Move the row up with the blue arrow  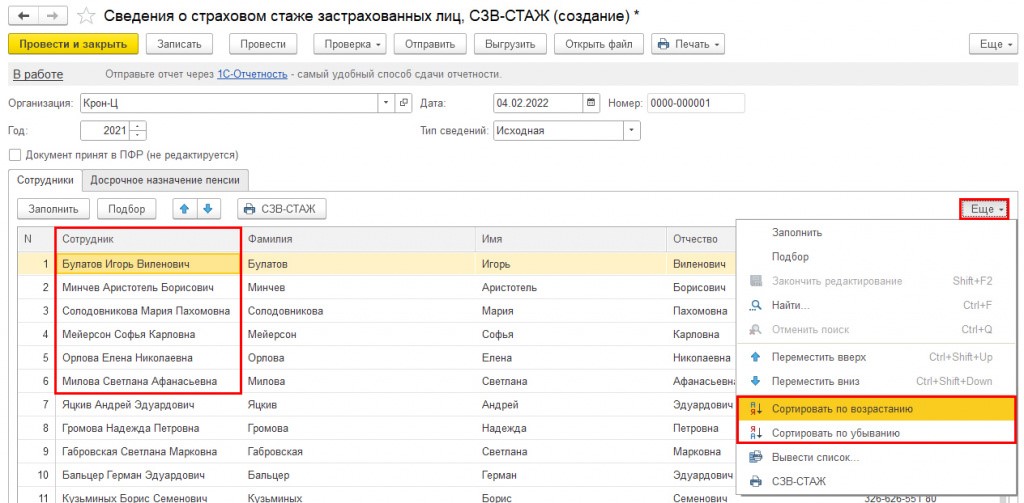click(187, 209)
